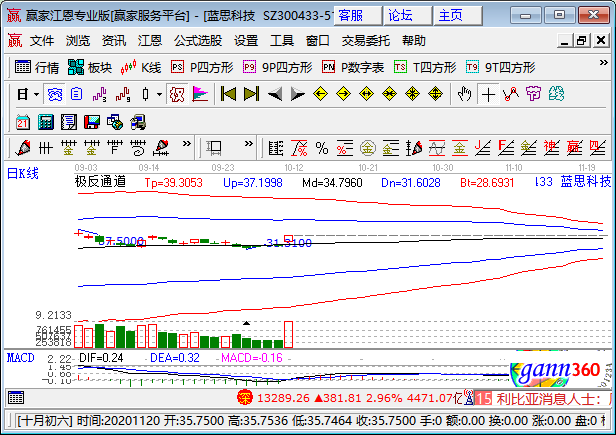616x435 pixels.
Task: Click the circled 金 icon
Action: tap(368, 148)
